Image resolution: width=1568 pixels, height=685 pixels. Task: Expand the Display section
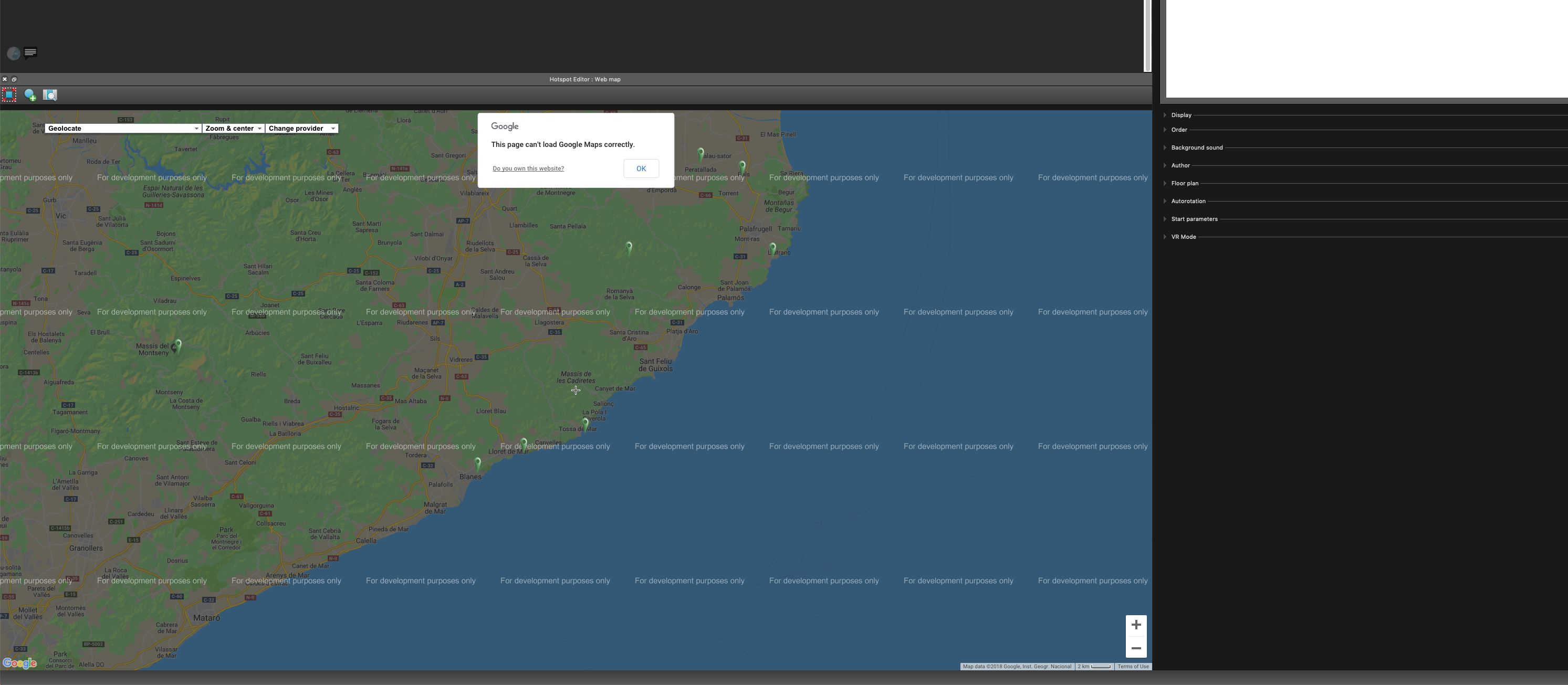(1181, 115)
